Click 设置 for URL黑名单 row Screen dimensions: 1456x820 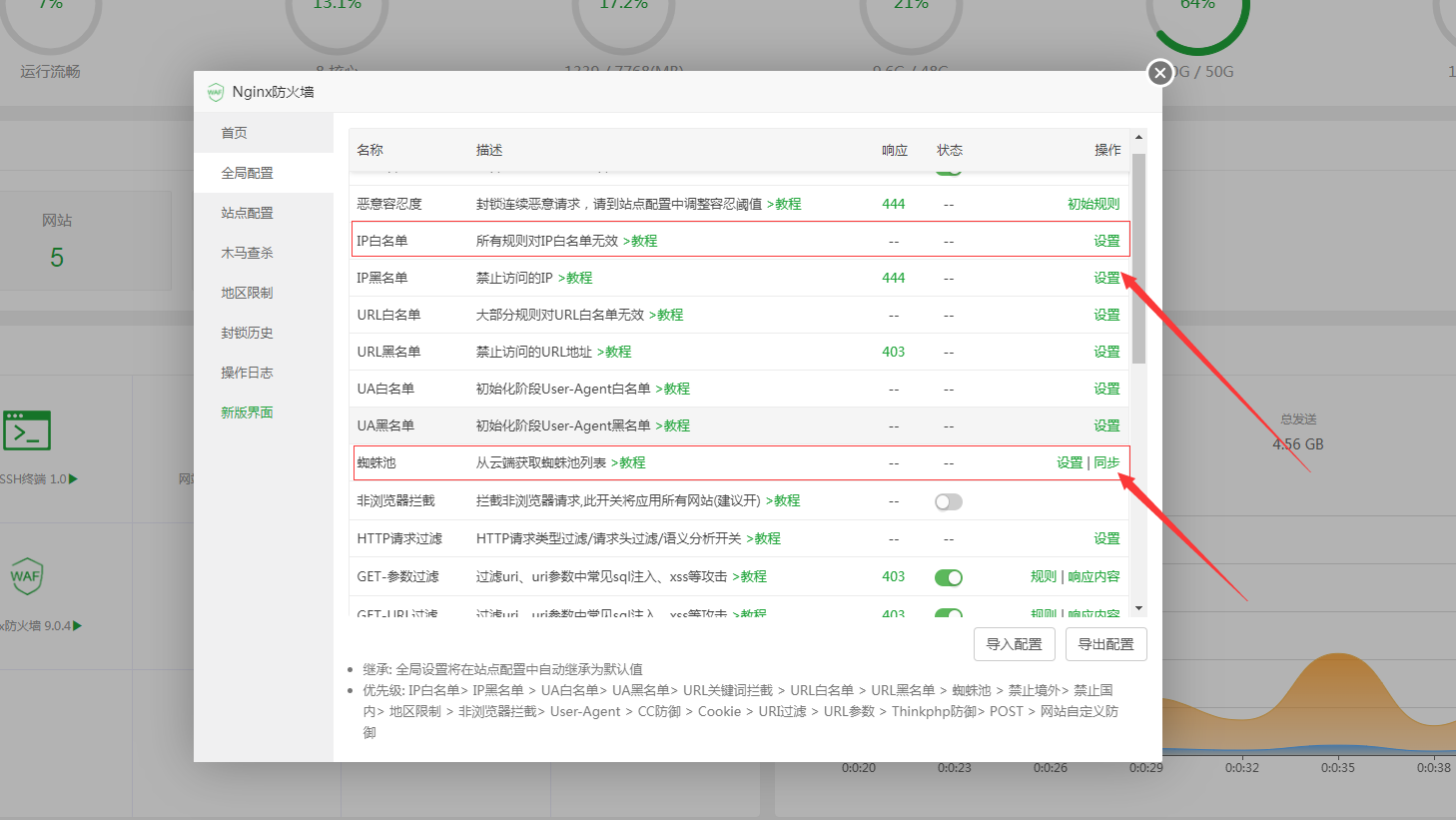pyautogui.click(x=1106, y=352)
